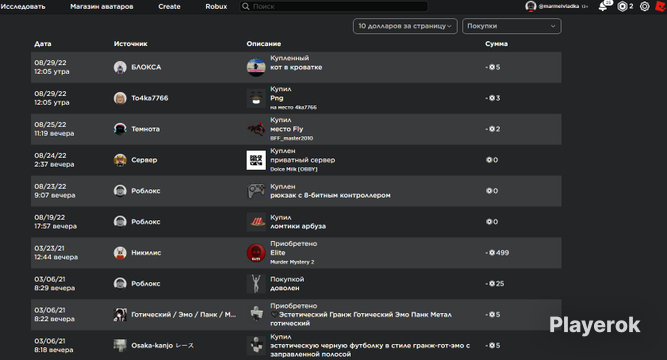Screen dimensions: 667x360
Task: Open the notifications bell icon
Action: tap(603, 6)
